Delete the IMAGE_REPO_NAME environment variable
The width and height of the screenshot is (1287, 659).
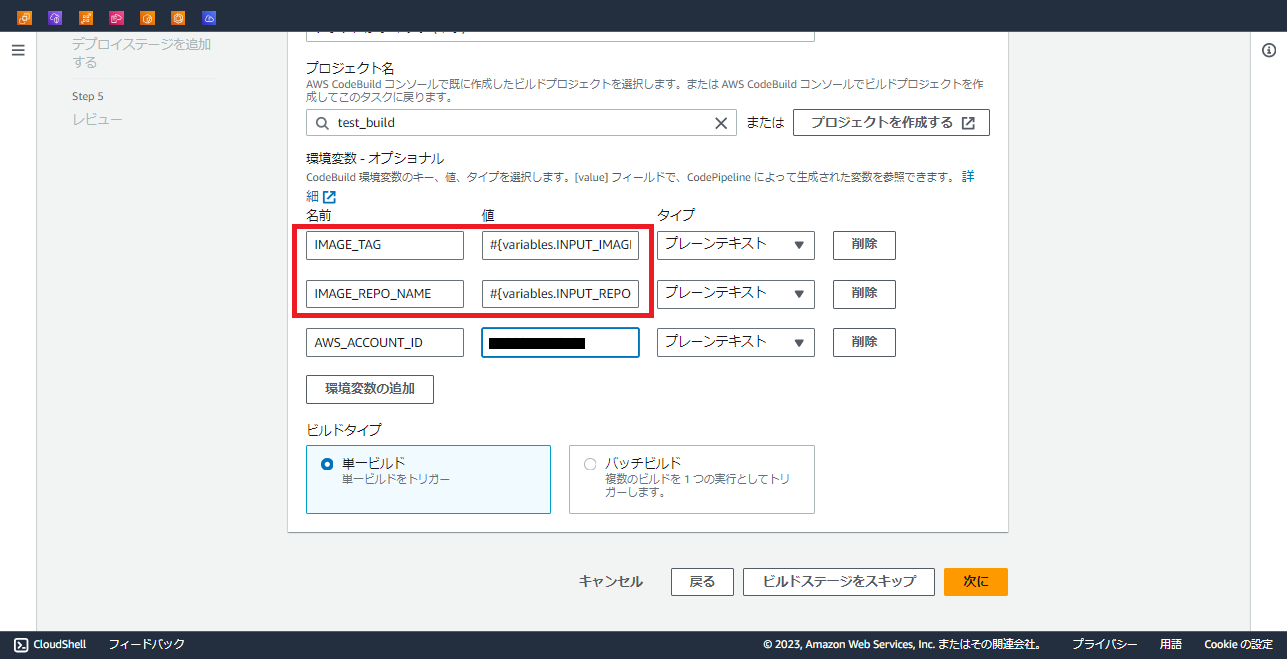click(x=864, y=294)
